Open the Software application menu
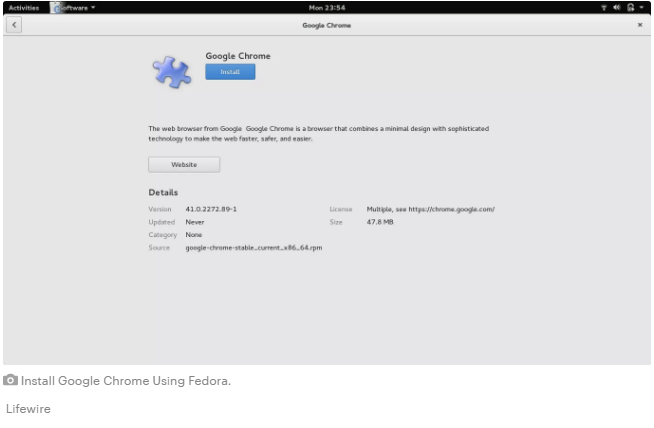 73,8
